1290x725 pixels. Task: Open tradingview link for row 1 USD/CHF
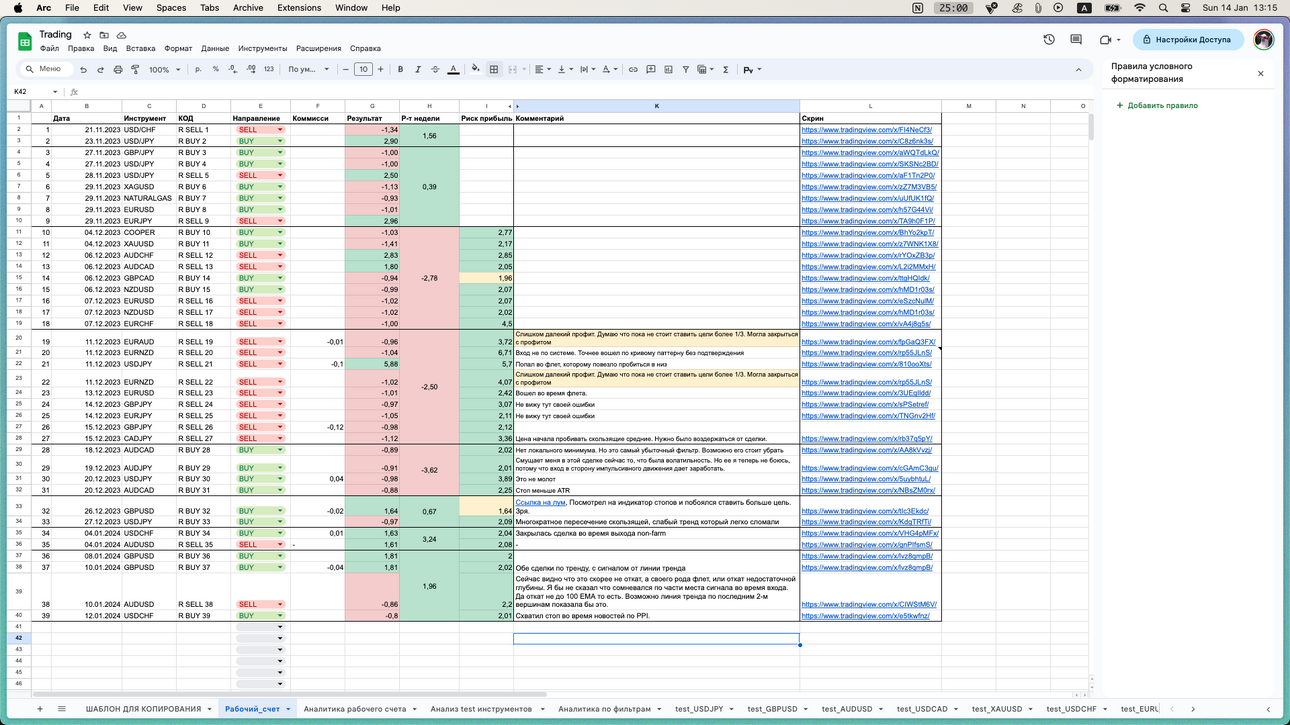coord(866,130)
